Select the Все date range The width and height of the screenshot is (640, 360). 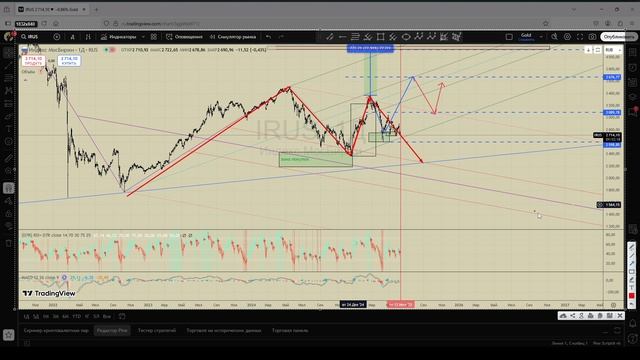107,316
